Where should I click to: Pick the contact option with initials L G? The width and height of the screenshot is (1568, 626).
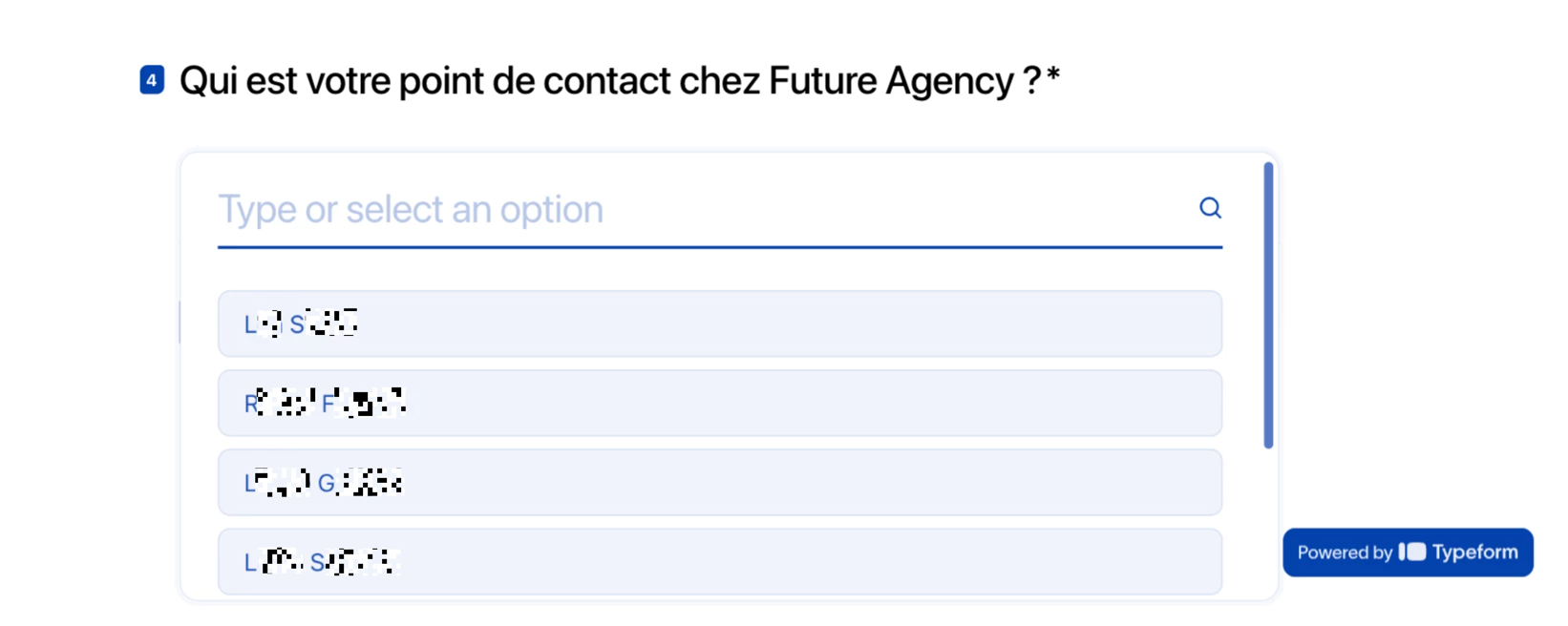click(x=719, y=483)
